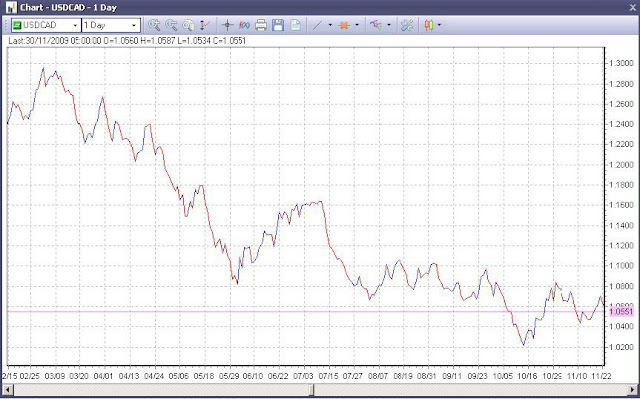Click the zoom in magnifier icon
This screenshot has height=399, width=640.
pos(154,25)
